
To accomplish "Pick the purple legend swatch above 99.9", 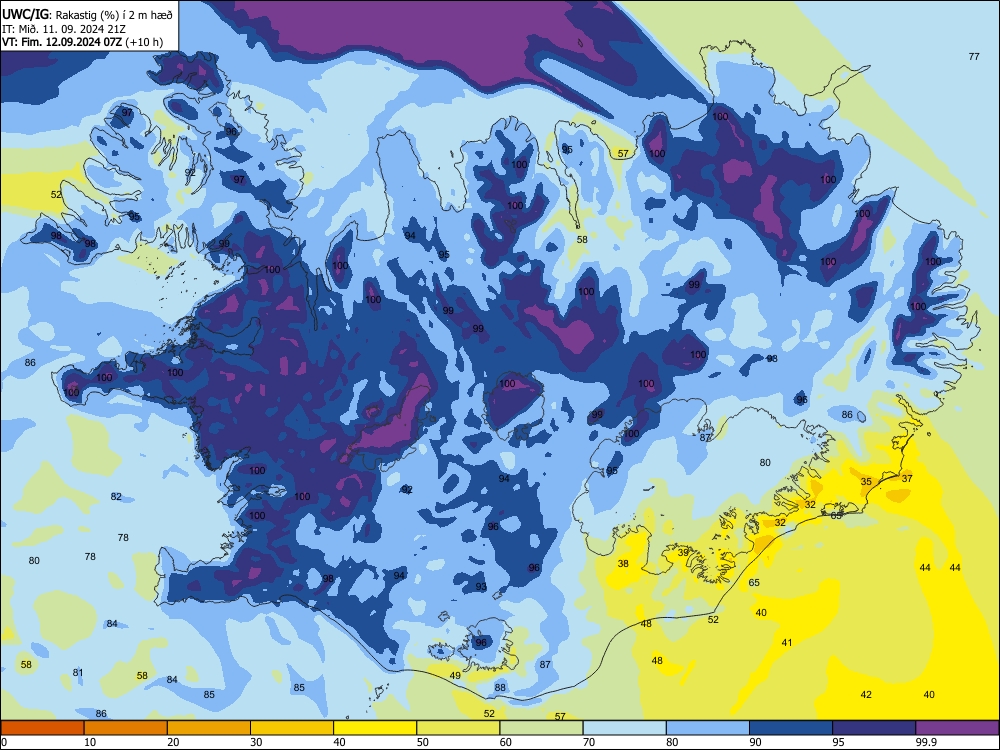I will pos(957,728).
